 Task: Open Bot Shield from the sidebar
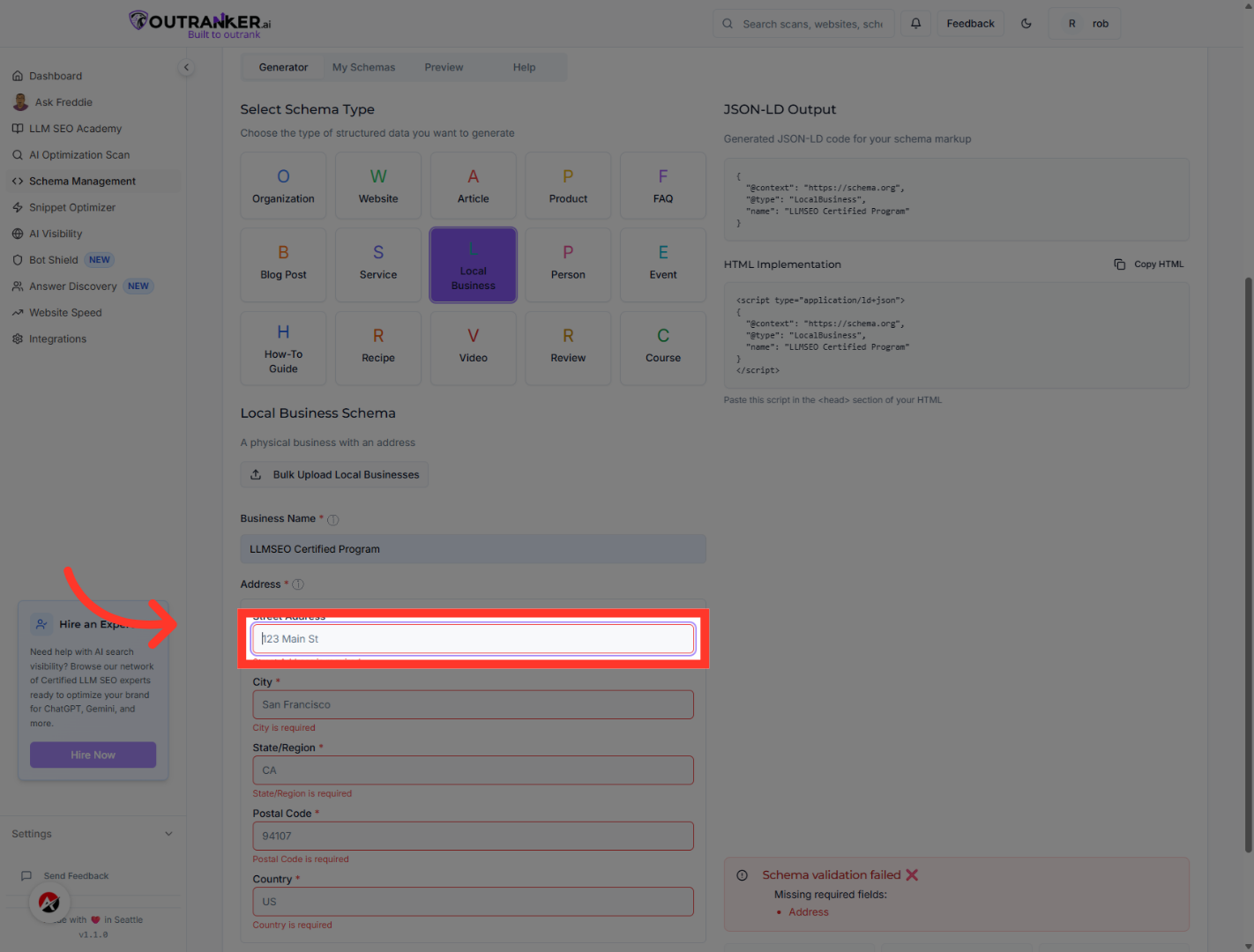coord(53,259)
